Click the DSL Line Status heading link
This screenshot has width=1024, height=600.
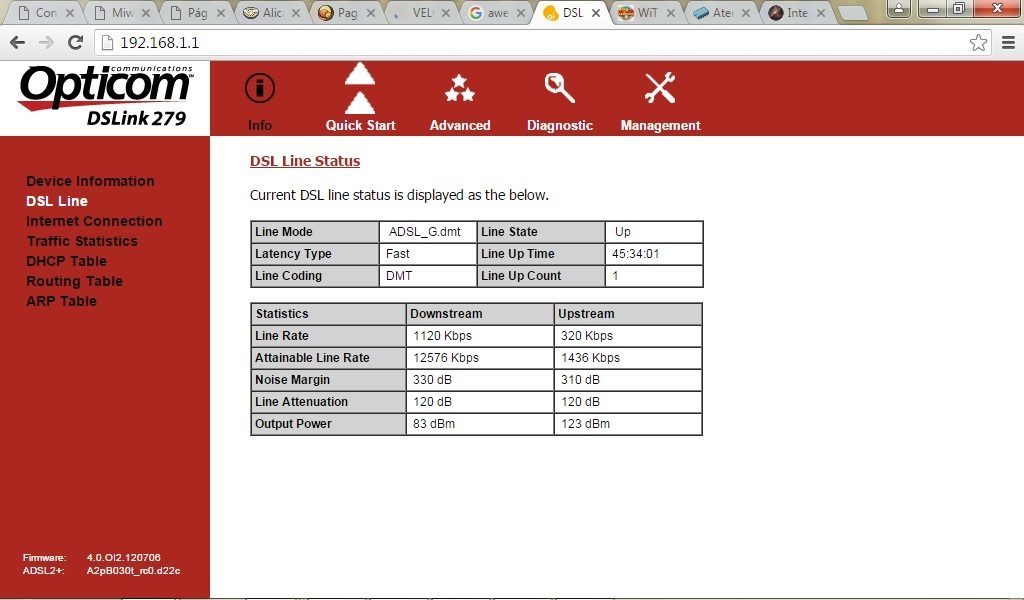click(x=305, y=161)
